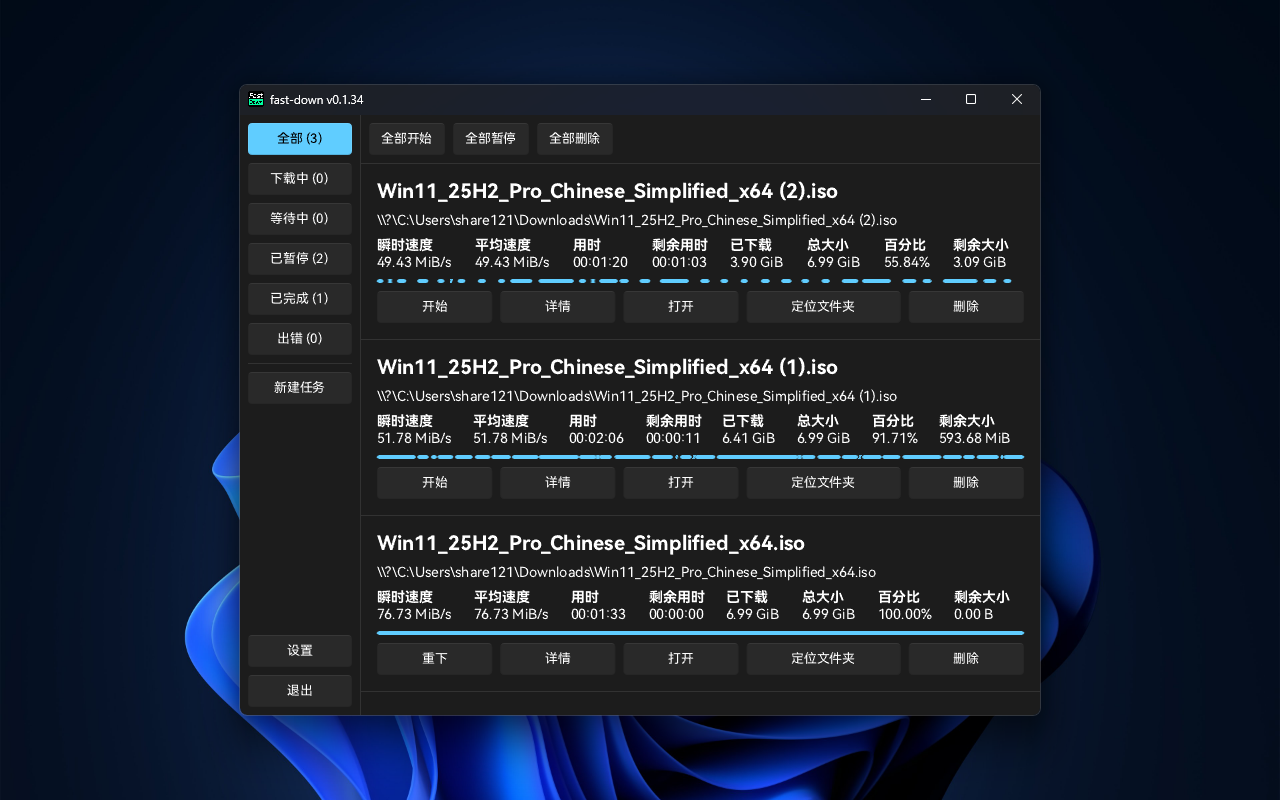
Task: Click the progress bar of x64 (2).iso
Action: pyautogui.click(x=700, y=281)
